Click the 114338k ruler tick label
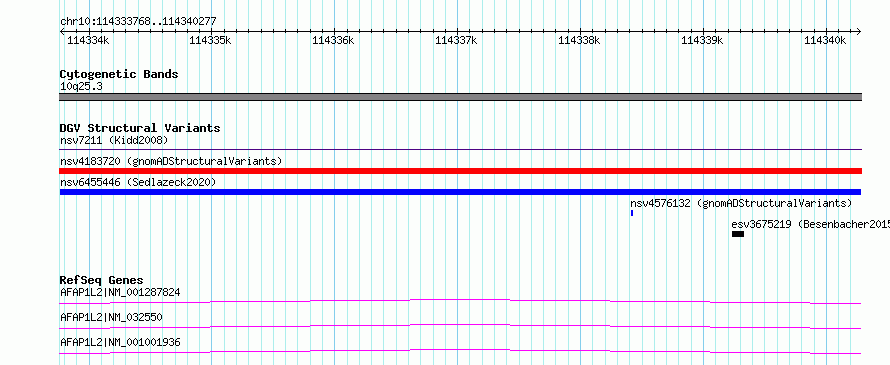 pos(580,40)
